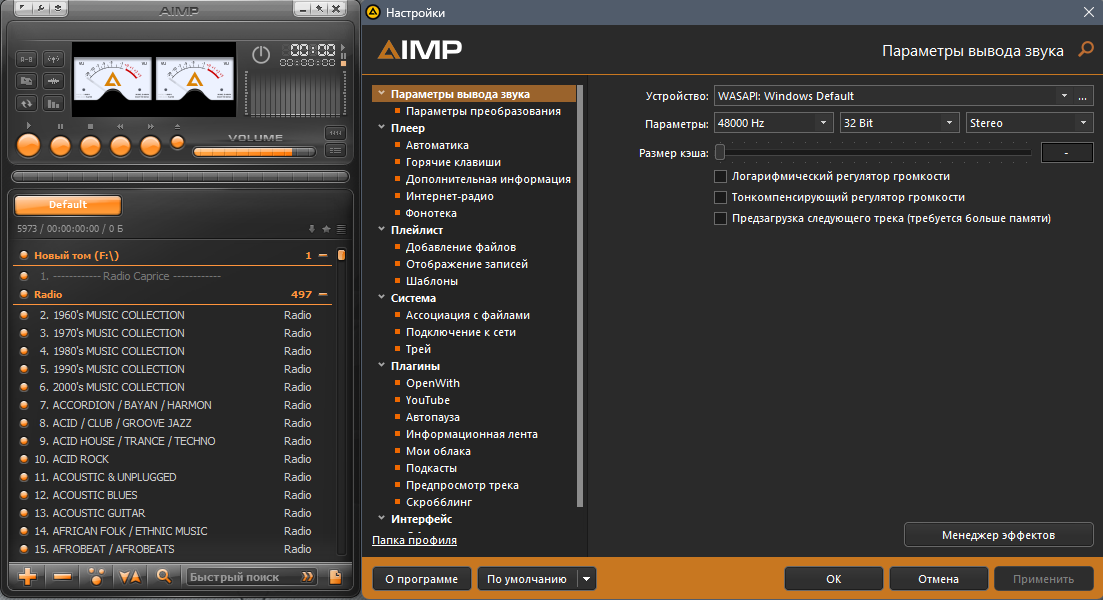The height and width of the screenshot is (600, 1103).
Task: Click the track seek bar in player
Action: click(x=180, y=177)
